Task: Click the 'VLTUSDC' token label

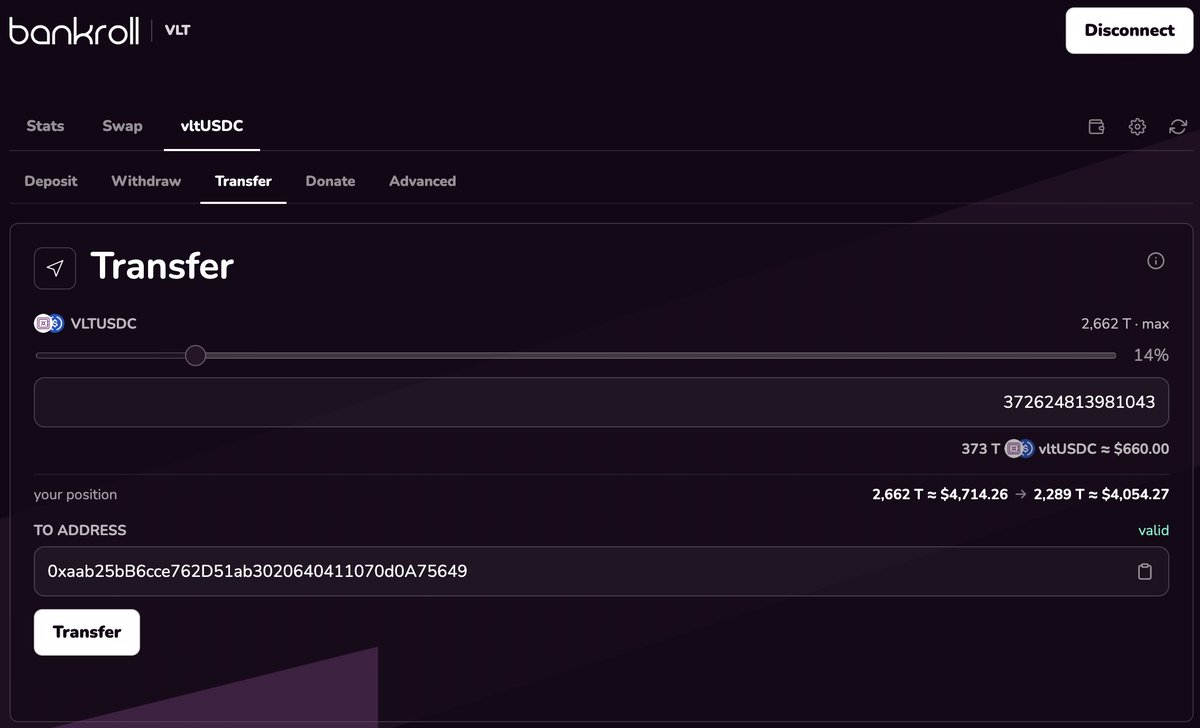Action: click(x=104, y=323)
